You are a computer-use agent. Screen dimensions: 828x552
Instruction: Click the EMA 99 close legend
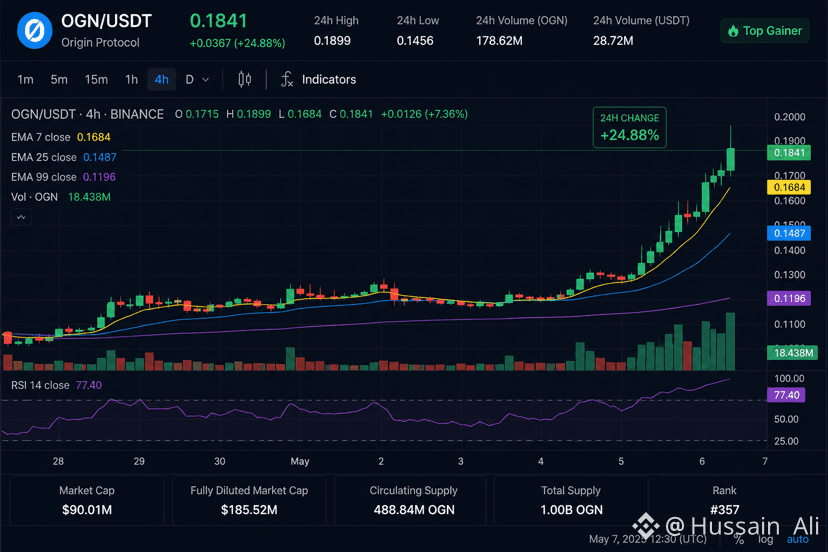63,177
